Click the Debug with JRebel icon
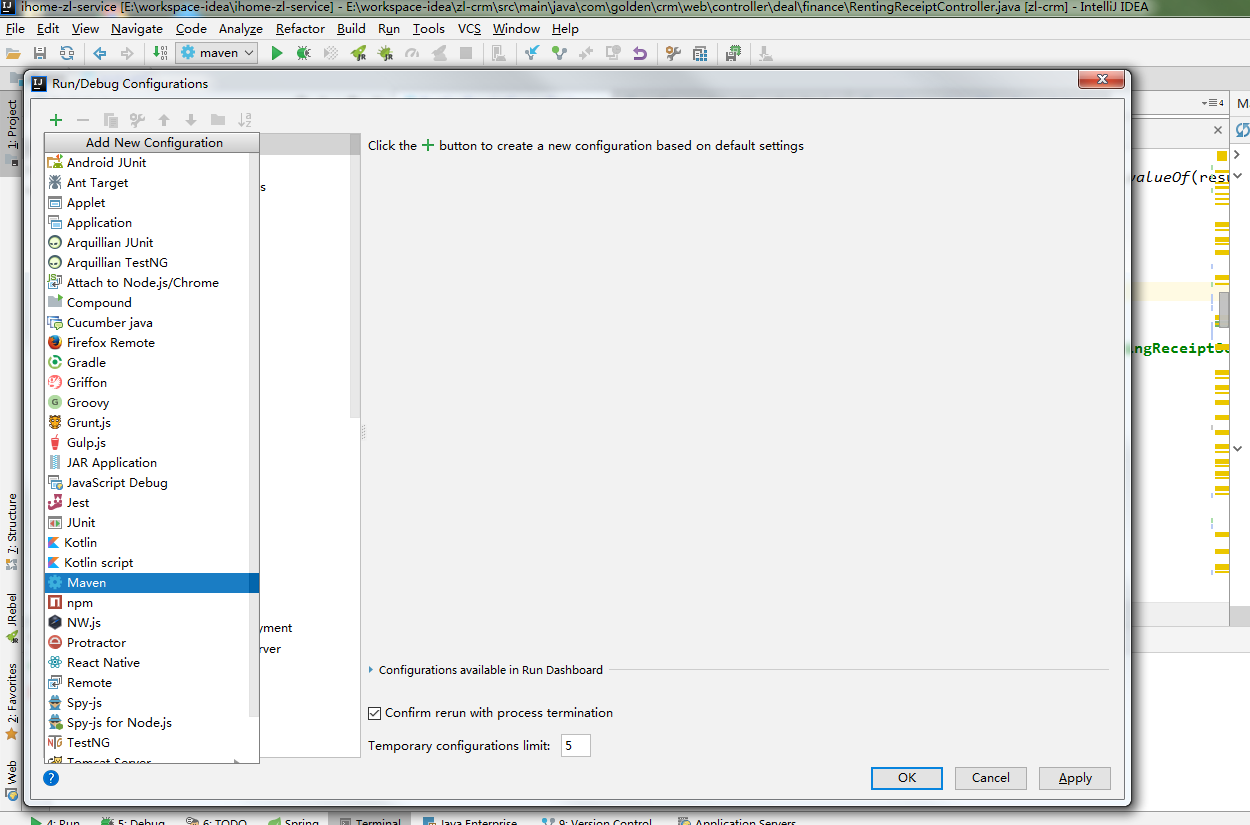The image size is (1250, 825). [385, 53]
